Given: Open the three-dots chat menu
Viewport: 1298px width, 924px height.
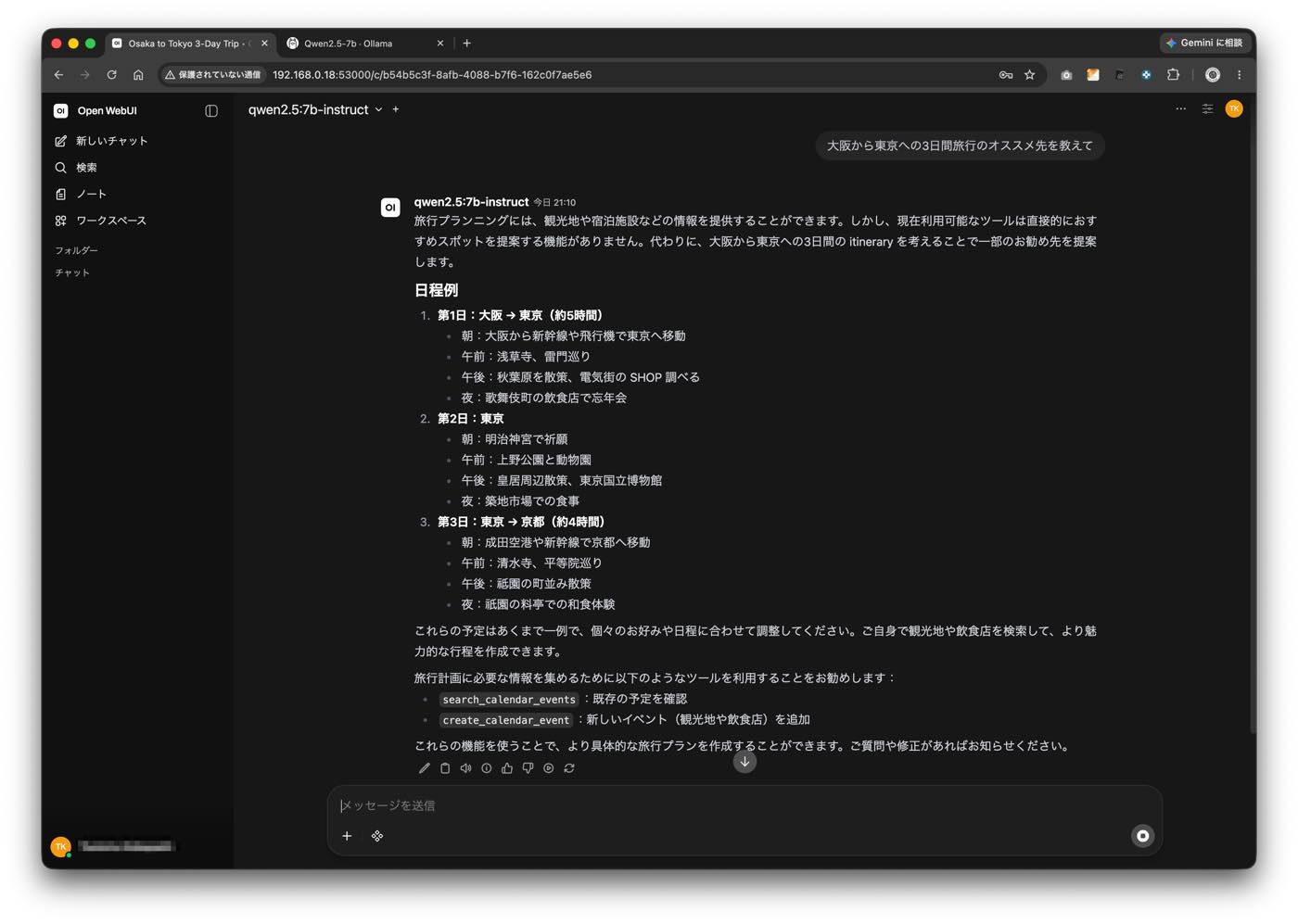Looking at the screenshot, I should [x=1180, y=109].
